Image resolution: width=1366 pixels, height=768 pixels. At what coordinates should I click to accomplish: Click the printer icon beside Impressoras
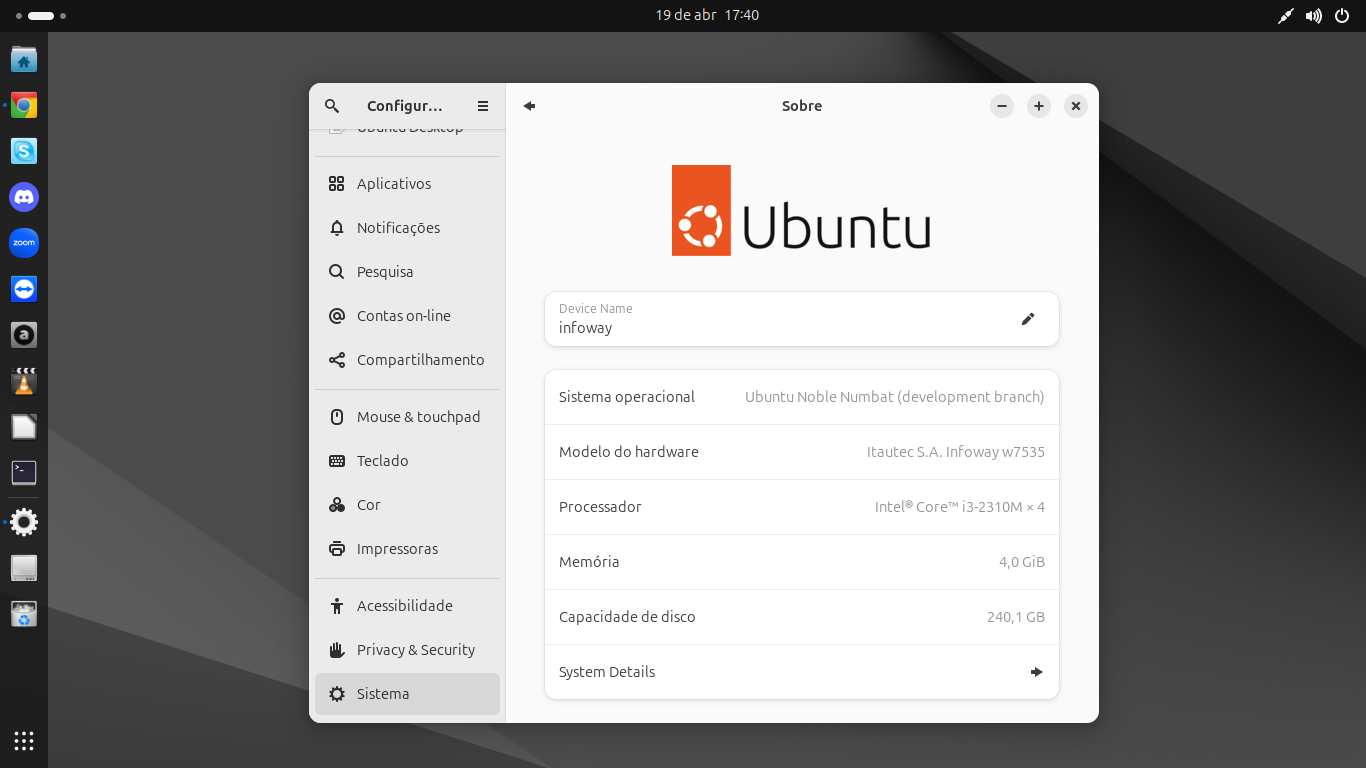(337, 549)
